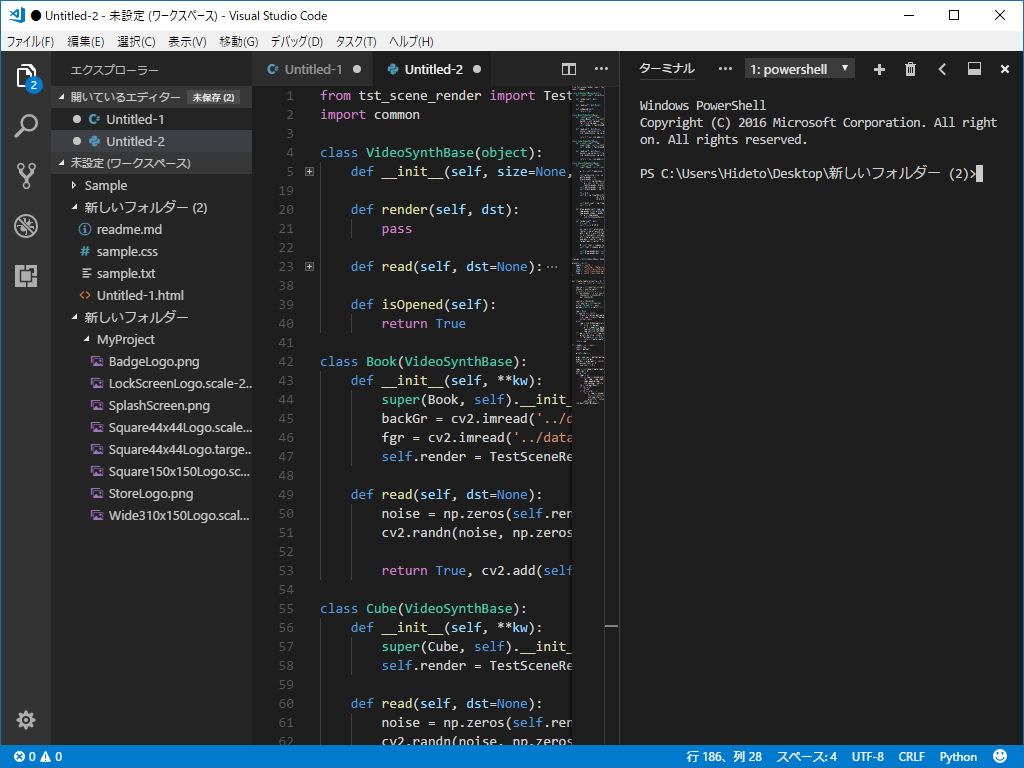The image size is (1024, 768).
Task: Open LockScreenLogo.scale file in explorer
Action: coord(152,383)
